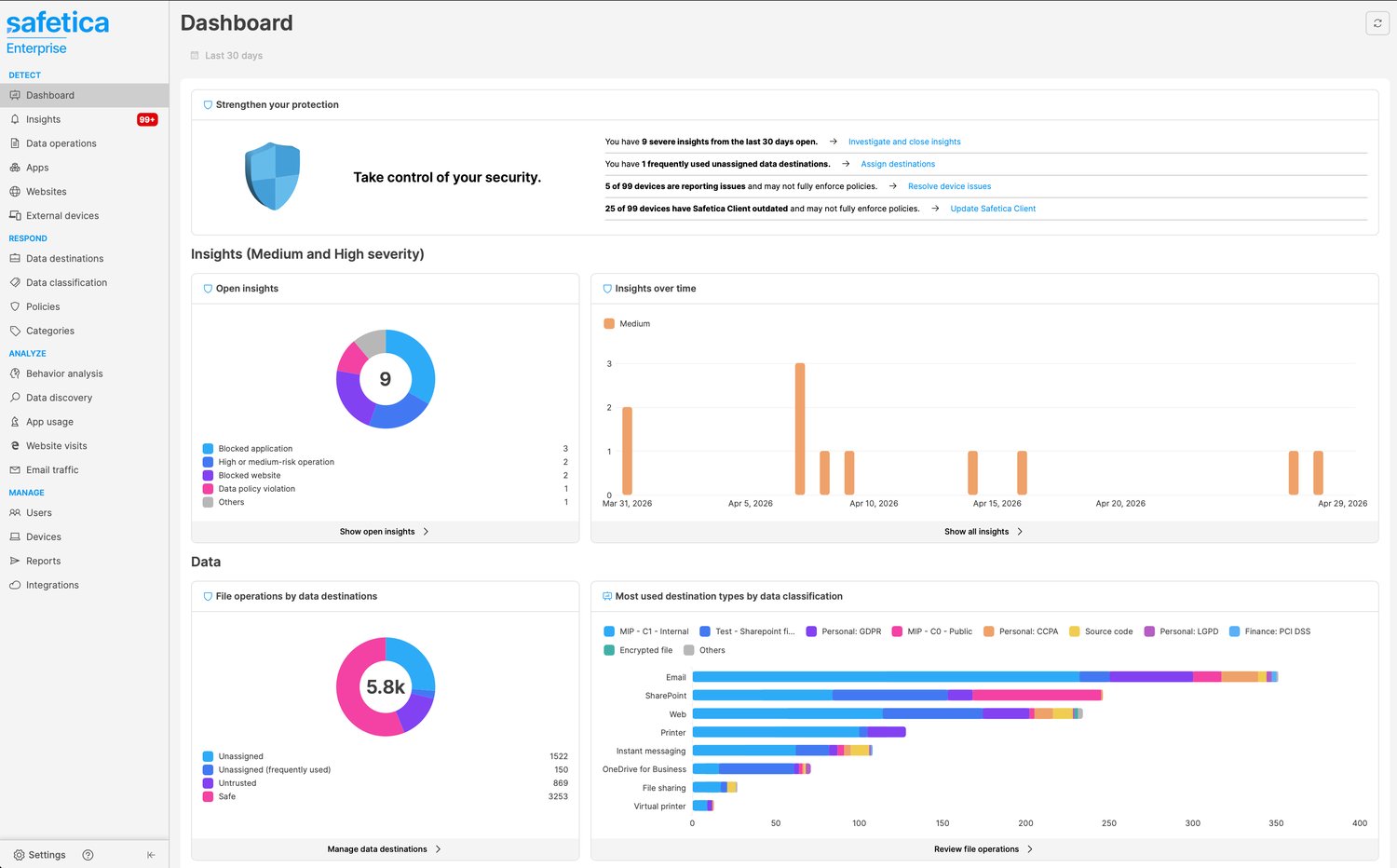Screen dimensions: 1397x868
Task: Go to Data operations page
Action: click(x=84, y=143)
